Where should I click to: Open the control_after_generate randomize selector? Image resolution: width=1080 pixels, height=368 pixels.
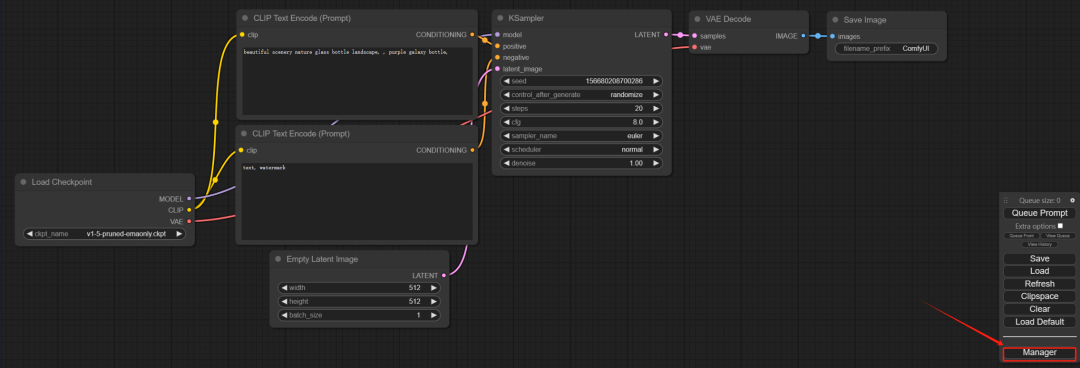click(581, 94)
